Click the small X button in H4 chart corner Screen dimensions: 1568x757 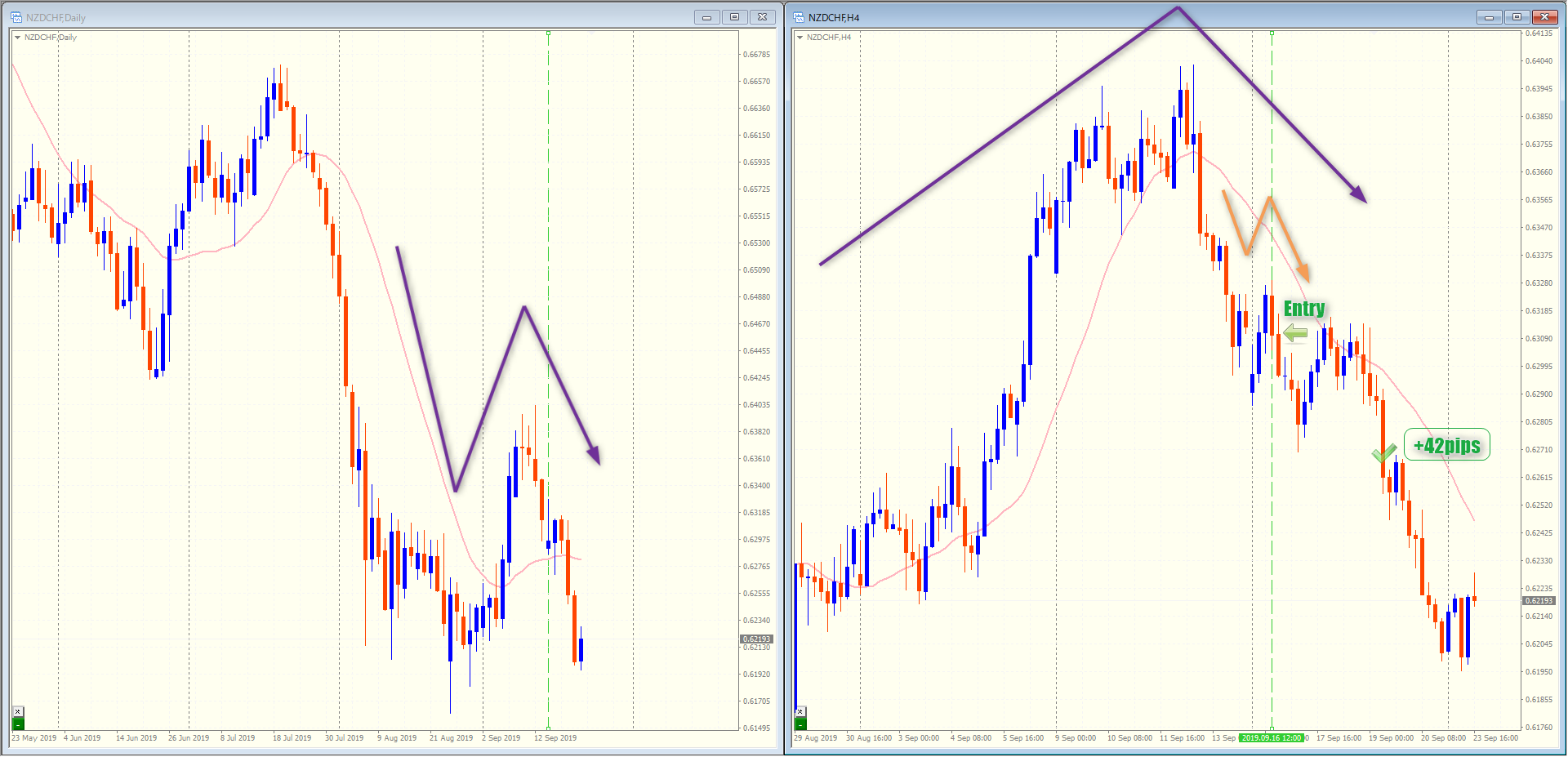(x=800, y=711)
